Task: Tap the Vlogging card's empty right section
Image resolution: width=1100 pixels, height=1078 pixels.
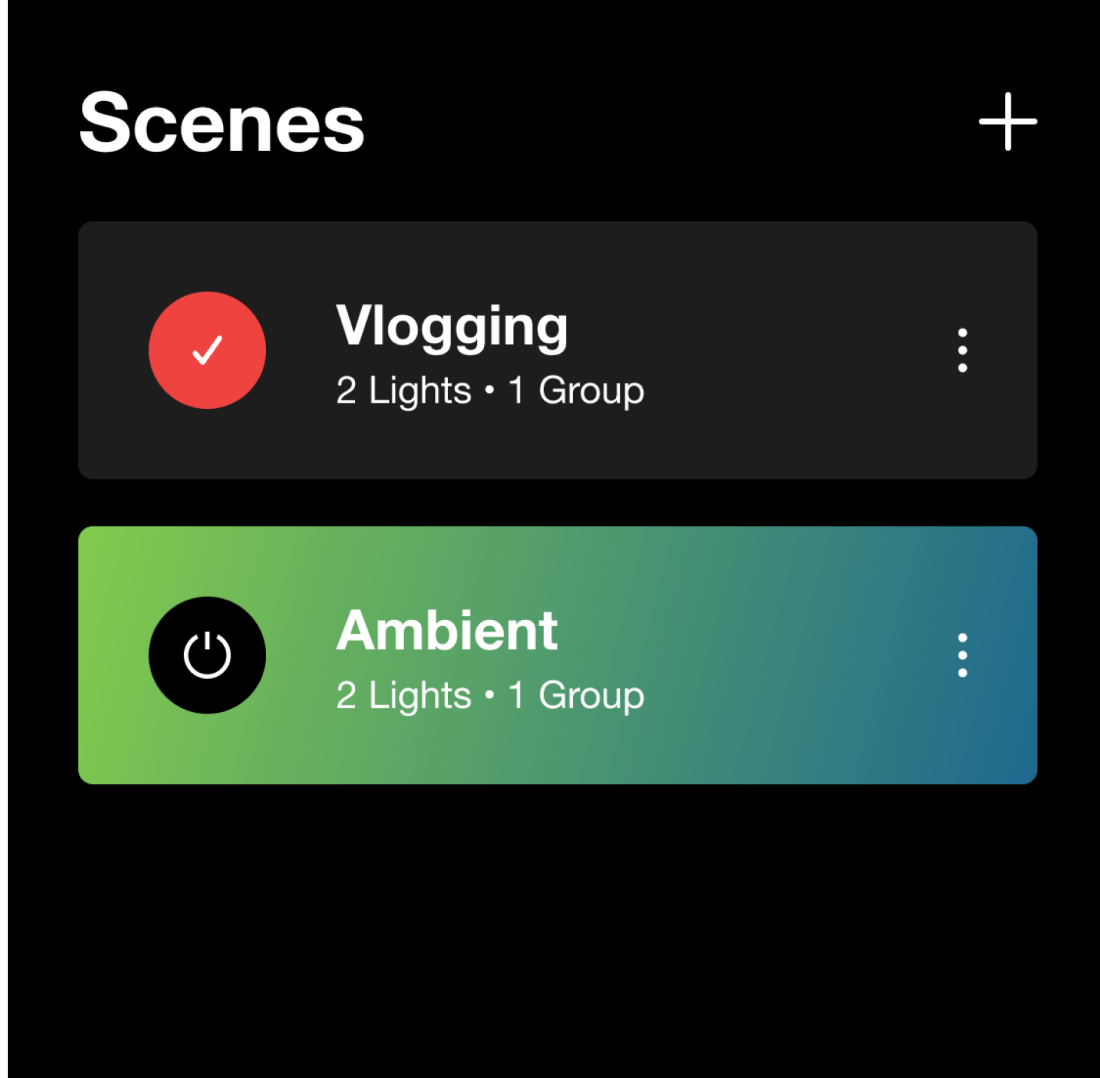Action: tap(793, 350)
